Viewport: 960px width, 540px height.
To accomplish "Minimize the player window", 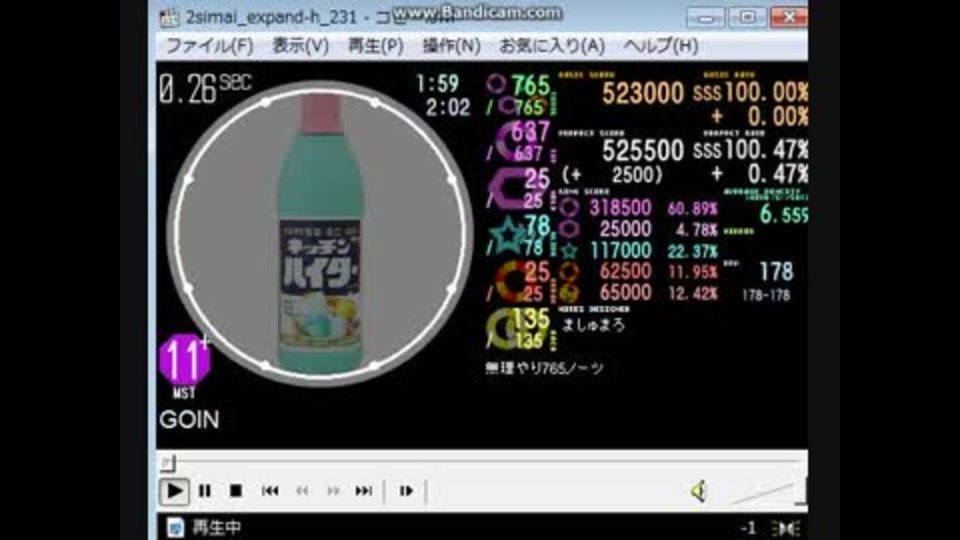I will click(x=706, y=17).
